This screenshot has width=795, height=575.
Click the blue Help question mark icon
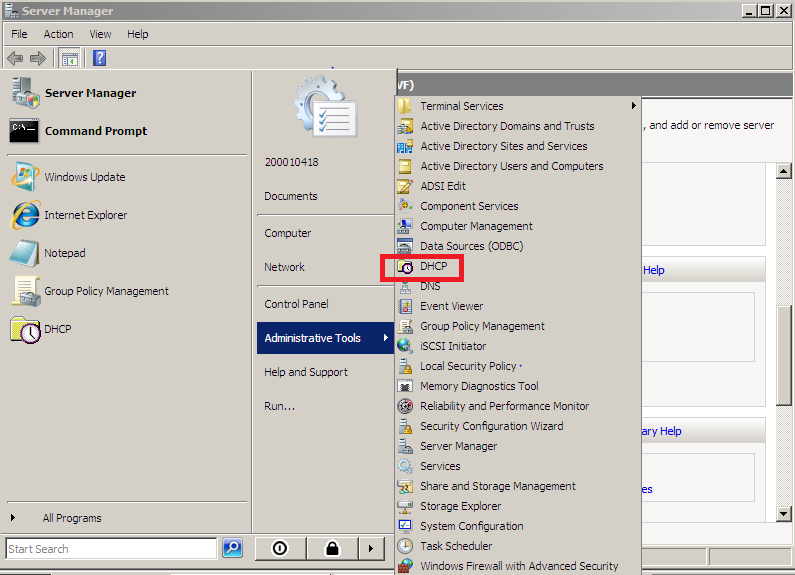(100, 58)
